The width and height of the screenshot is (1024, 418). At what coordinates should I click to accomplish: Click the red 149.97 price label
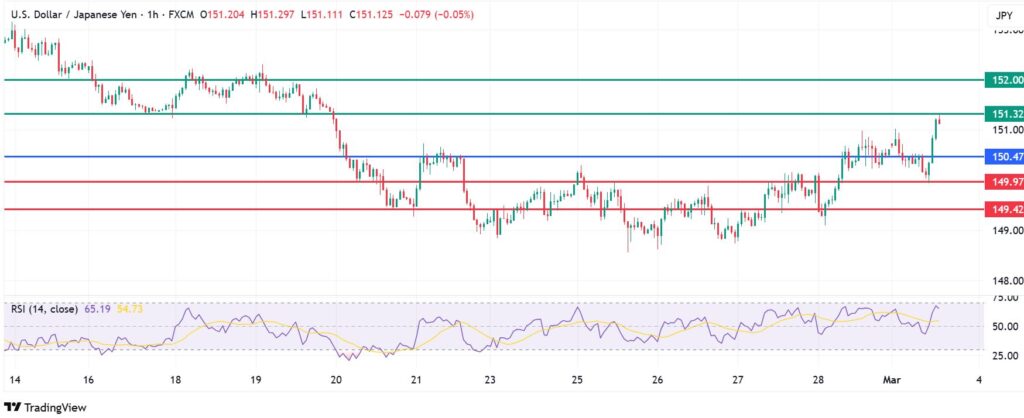click(x=1003, y=182)
